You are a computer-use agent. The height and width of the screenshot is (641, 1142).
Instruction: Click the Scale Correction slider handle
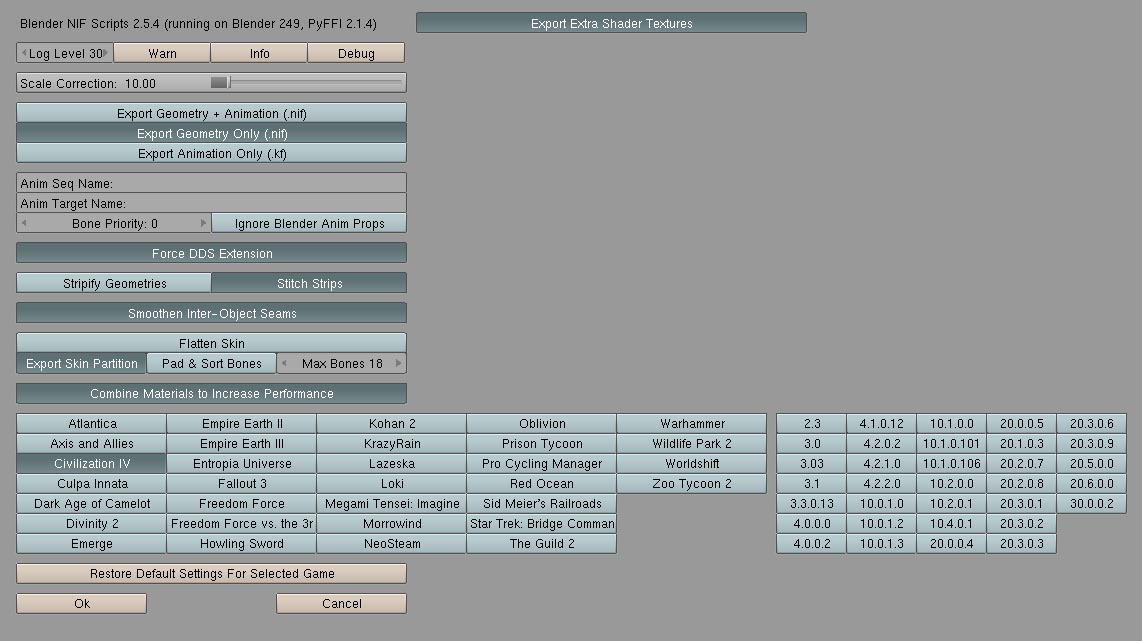[x=220, y=83]
